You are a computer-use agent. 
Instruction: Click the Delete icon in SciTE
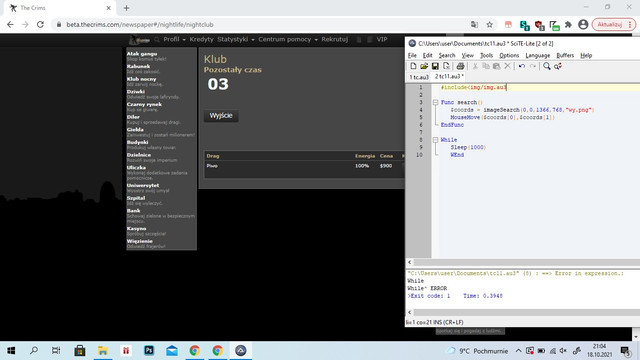[507, 66]
